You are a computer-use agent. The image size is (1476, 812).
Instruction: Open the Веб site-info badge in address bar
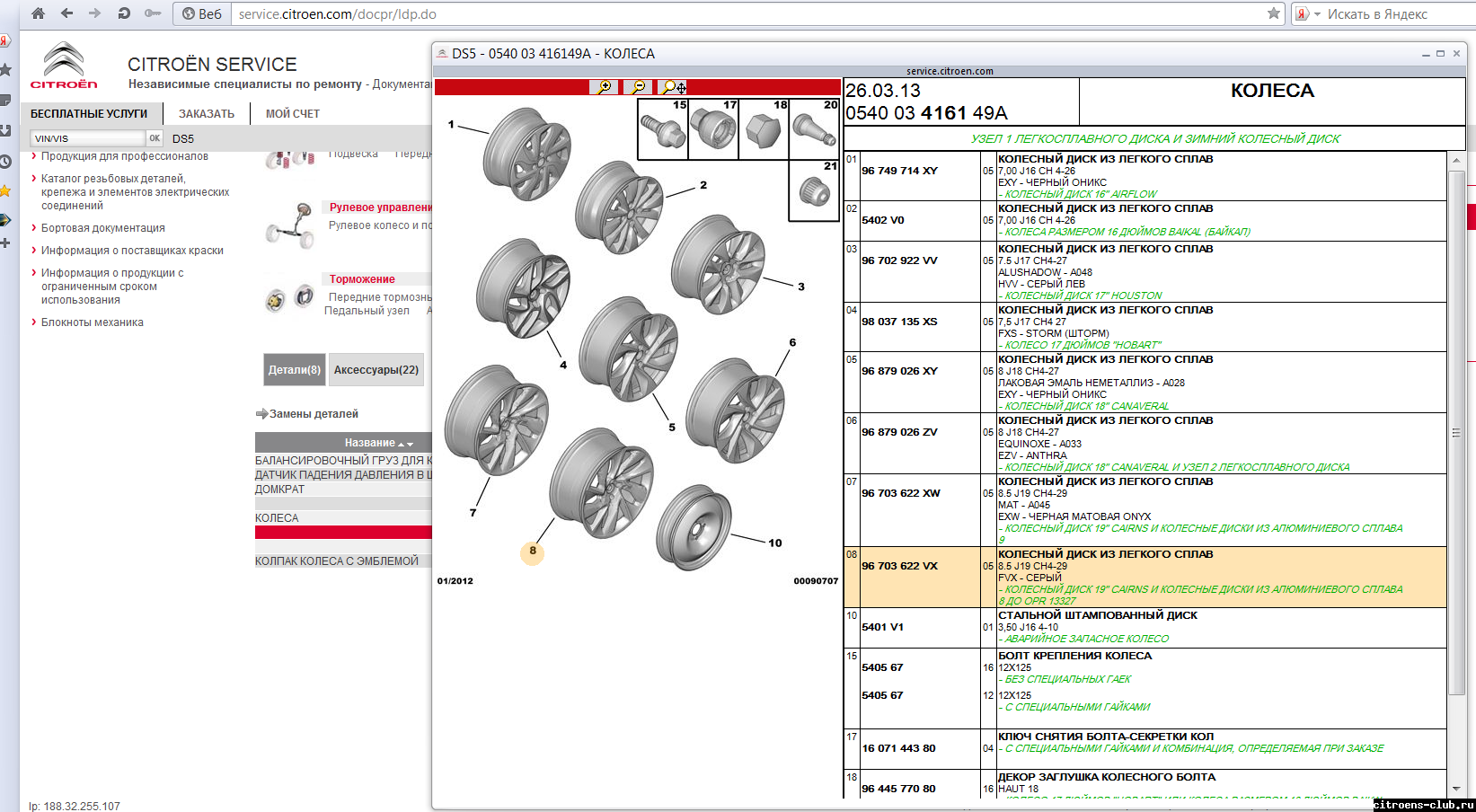coord(202,14)
